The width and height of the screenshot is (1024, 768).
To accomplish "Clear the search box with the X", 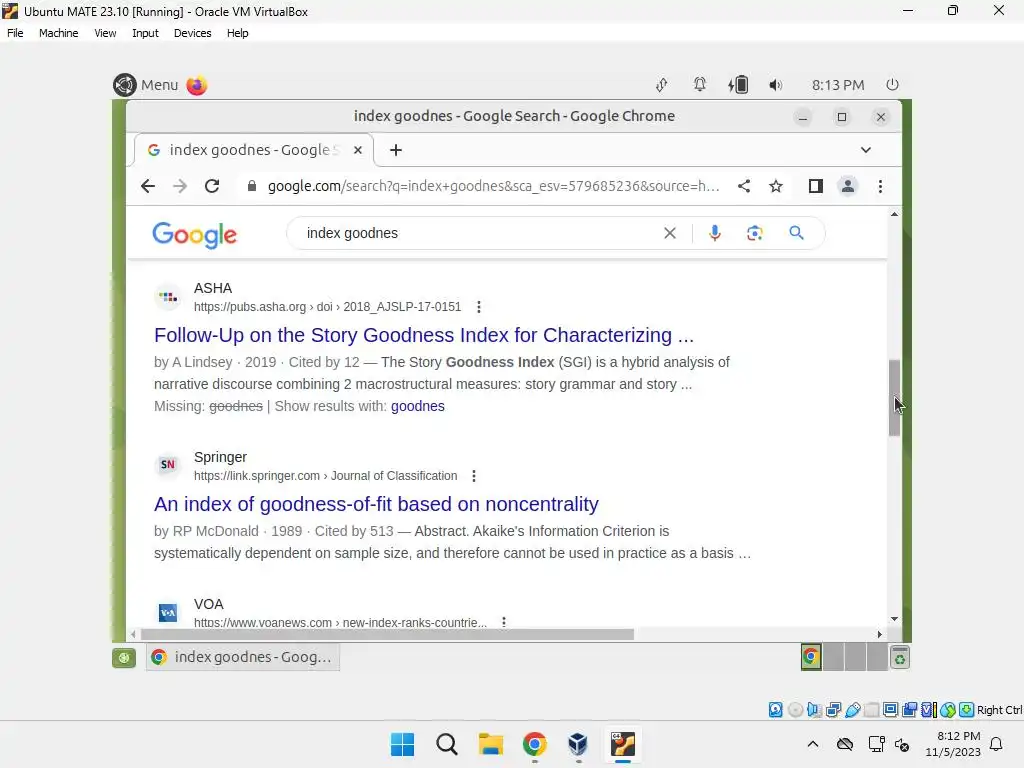I will click(670, 233).
